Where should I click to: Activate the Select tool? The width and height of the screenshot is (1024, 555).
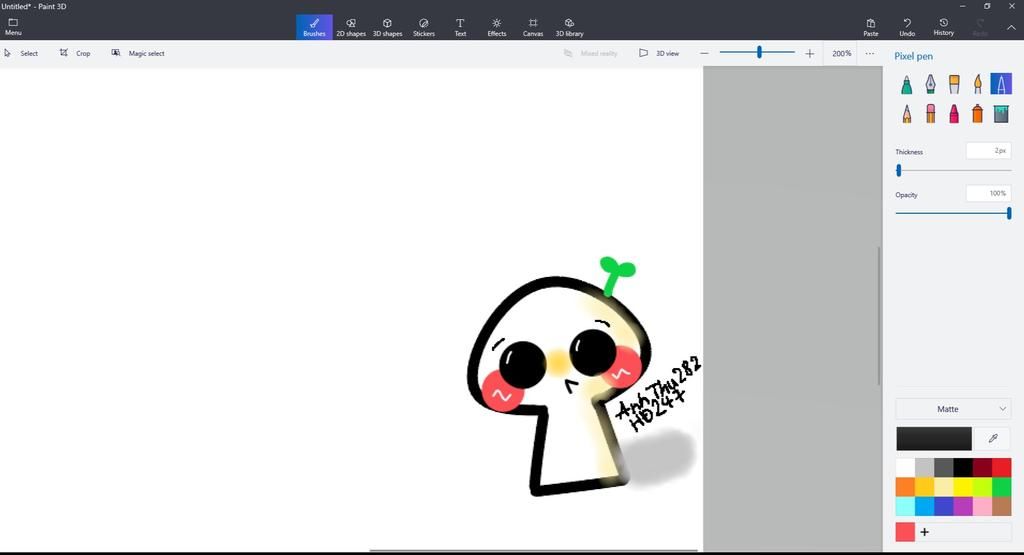coord(22,53)
